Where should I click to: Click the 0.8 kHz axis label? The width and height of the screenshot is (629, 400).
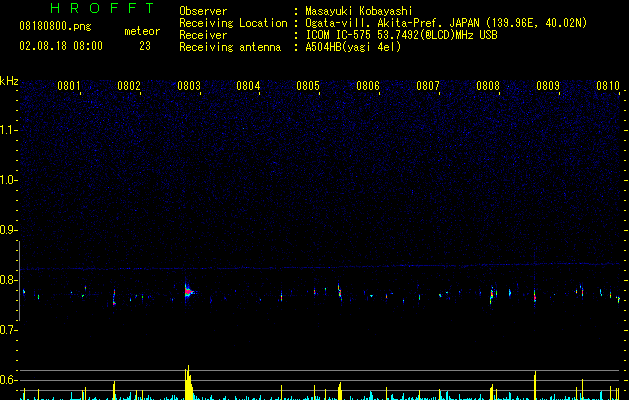tap(9, 280)
